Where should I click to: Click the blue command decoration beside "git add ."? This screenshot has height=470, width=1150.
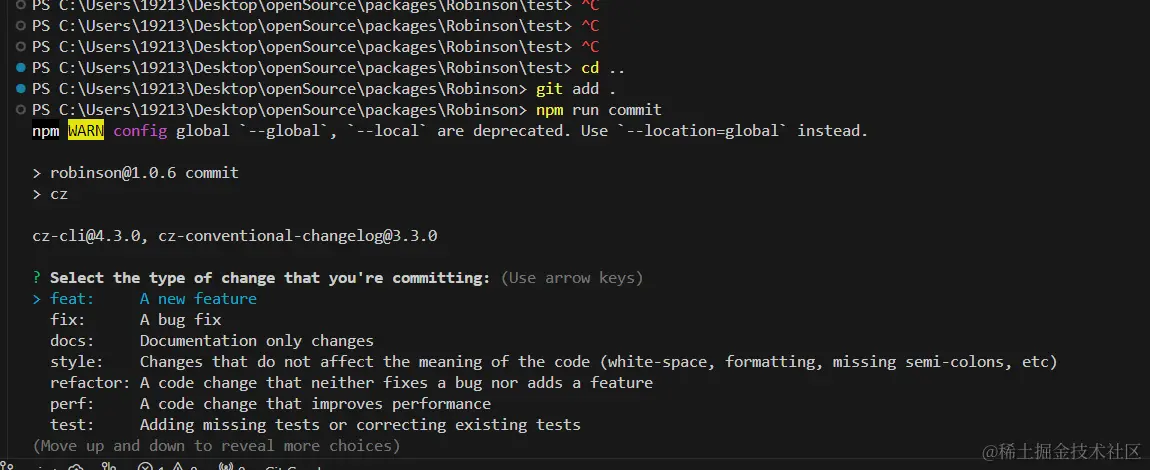click(22, 89)
